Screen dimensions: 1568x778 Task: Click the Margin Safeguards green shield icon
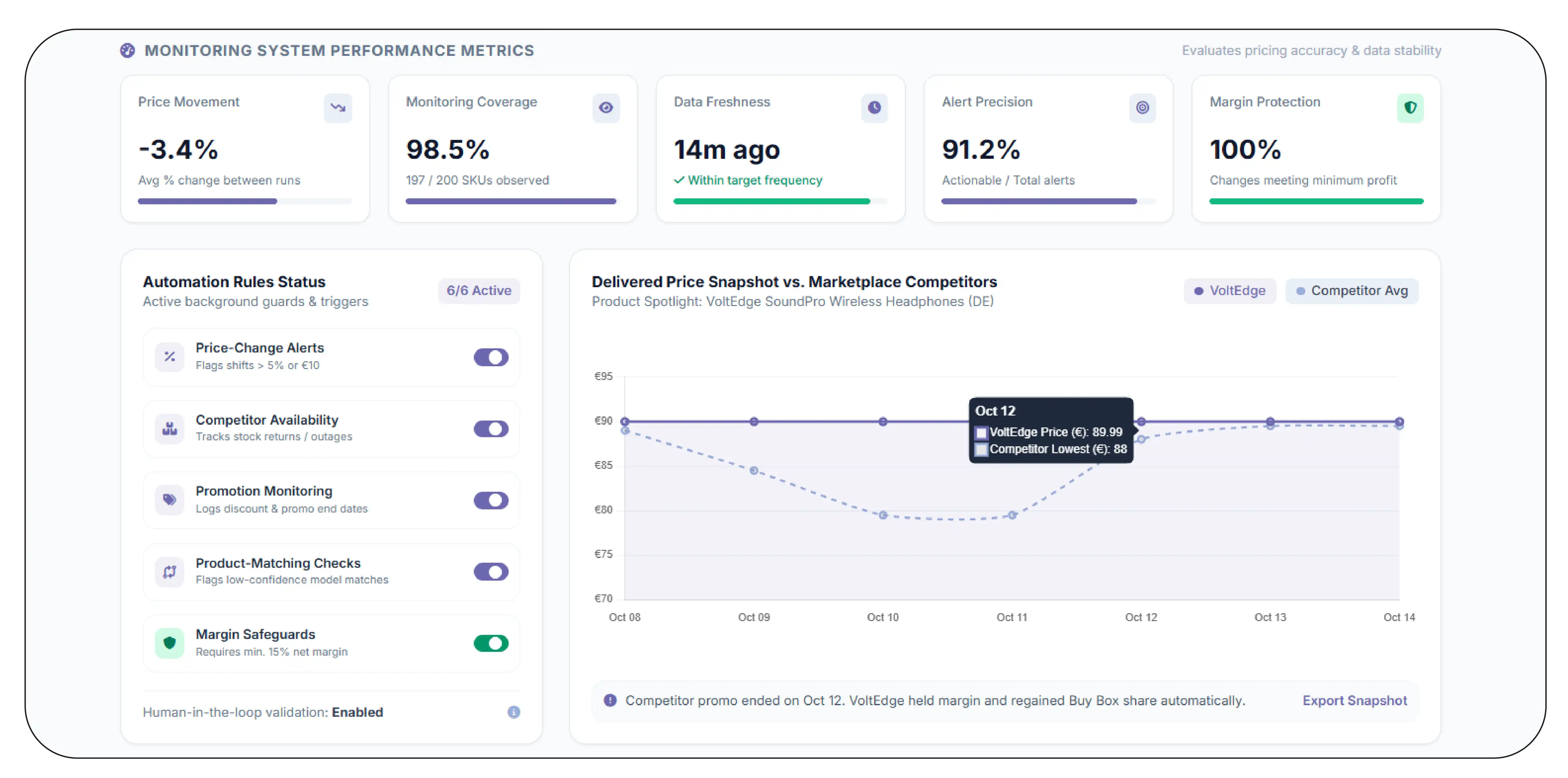pyautogui.click(x=169, y=642)
